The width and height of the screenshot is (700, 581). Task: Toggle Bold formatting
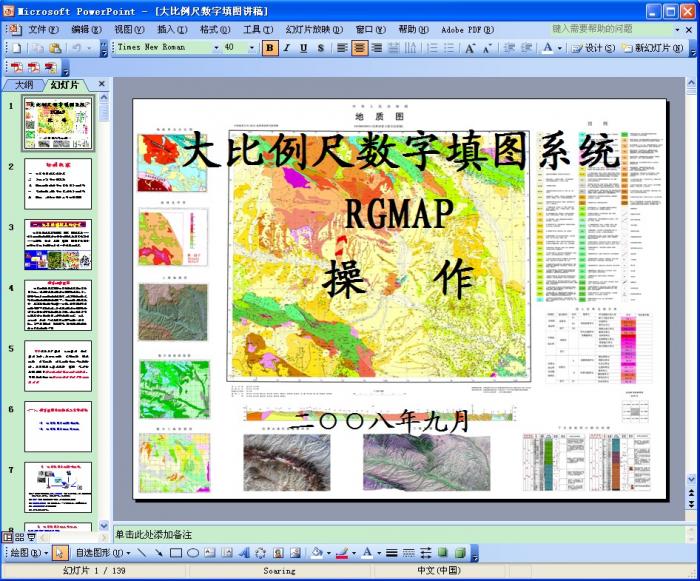click(270, 47)
